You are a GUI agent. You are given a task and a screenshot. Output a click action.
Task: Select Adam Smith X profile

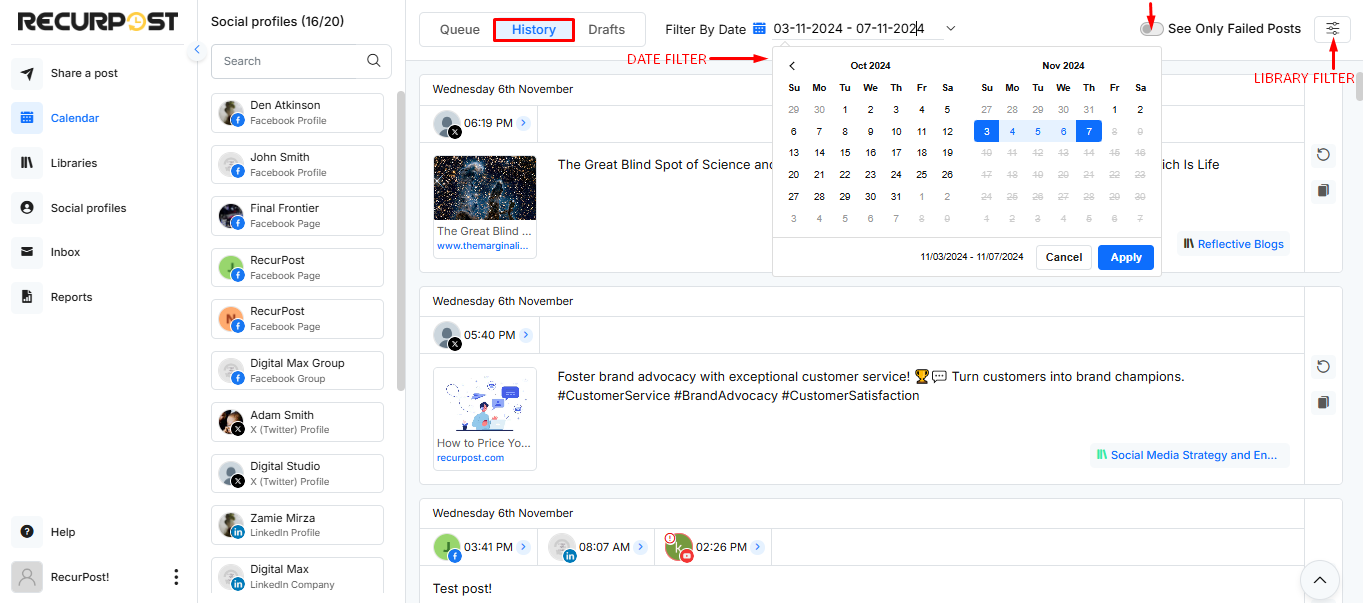point(298,422)
